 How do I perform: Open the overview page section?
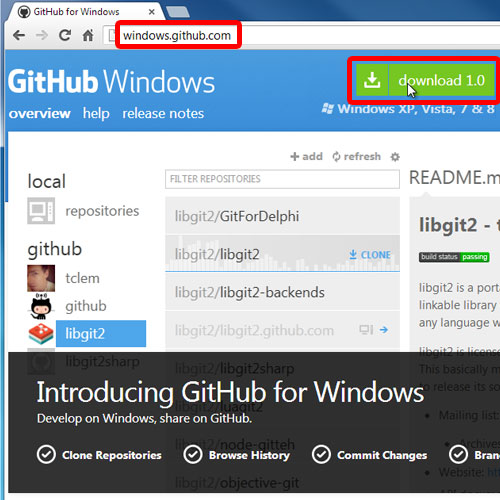(x=40, y=114)
